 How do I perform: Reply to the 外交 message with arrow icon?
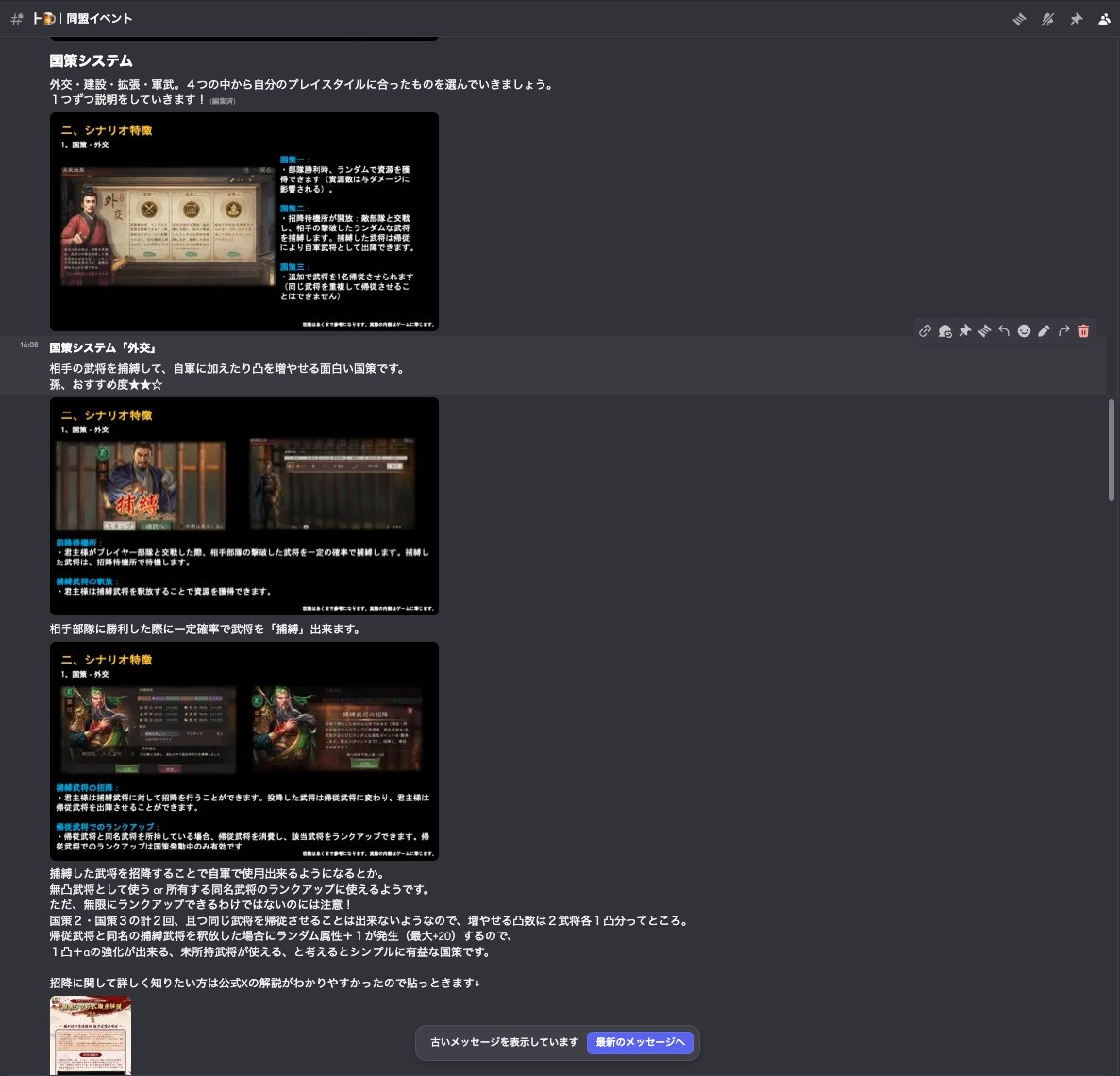pyautogui.click(x=1004, y=330)
